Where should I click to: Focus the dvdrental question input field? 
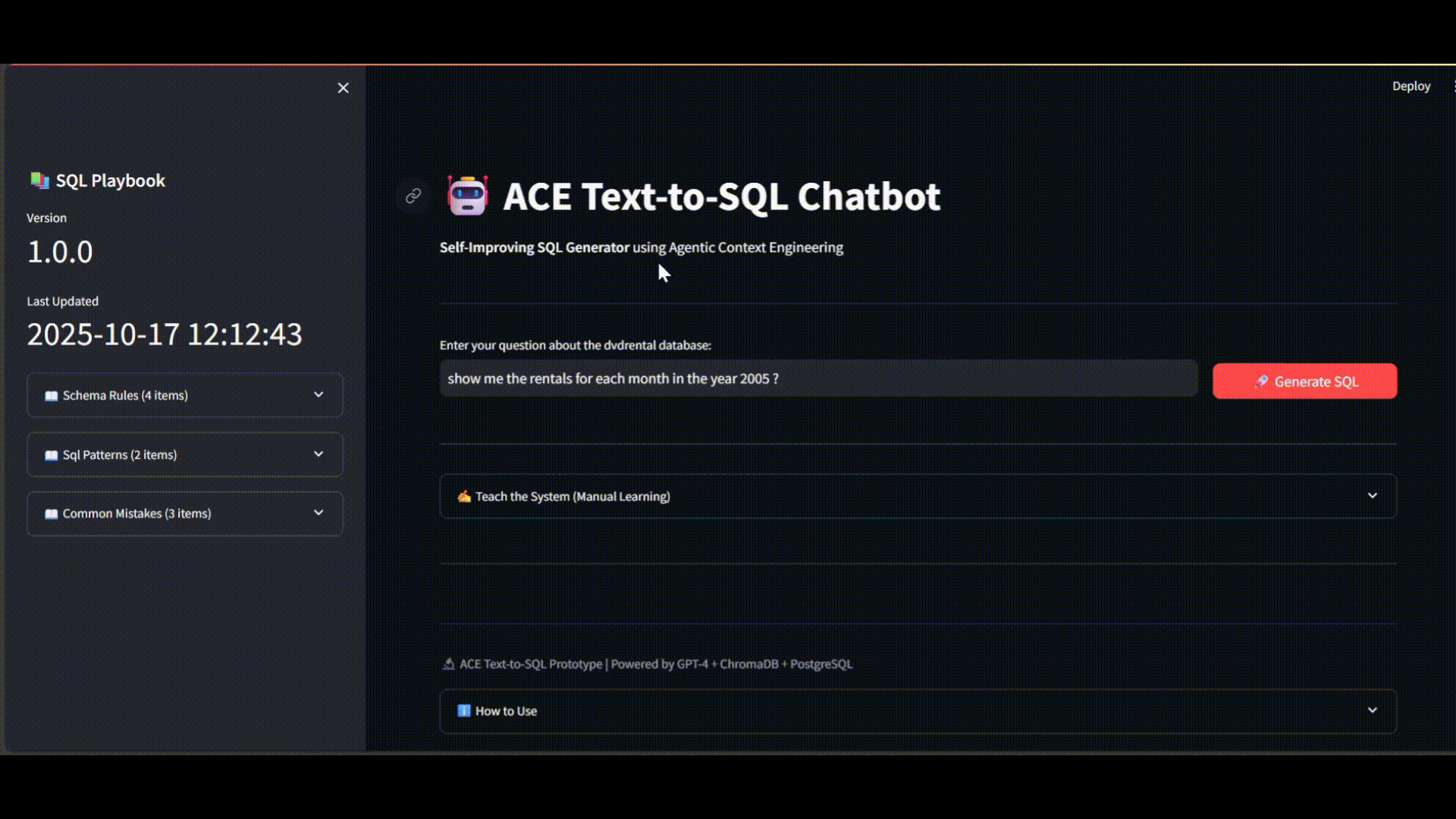click(x=817, y=378)
